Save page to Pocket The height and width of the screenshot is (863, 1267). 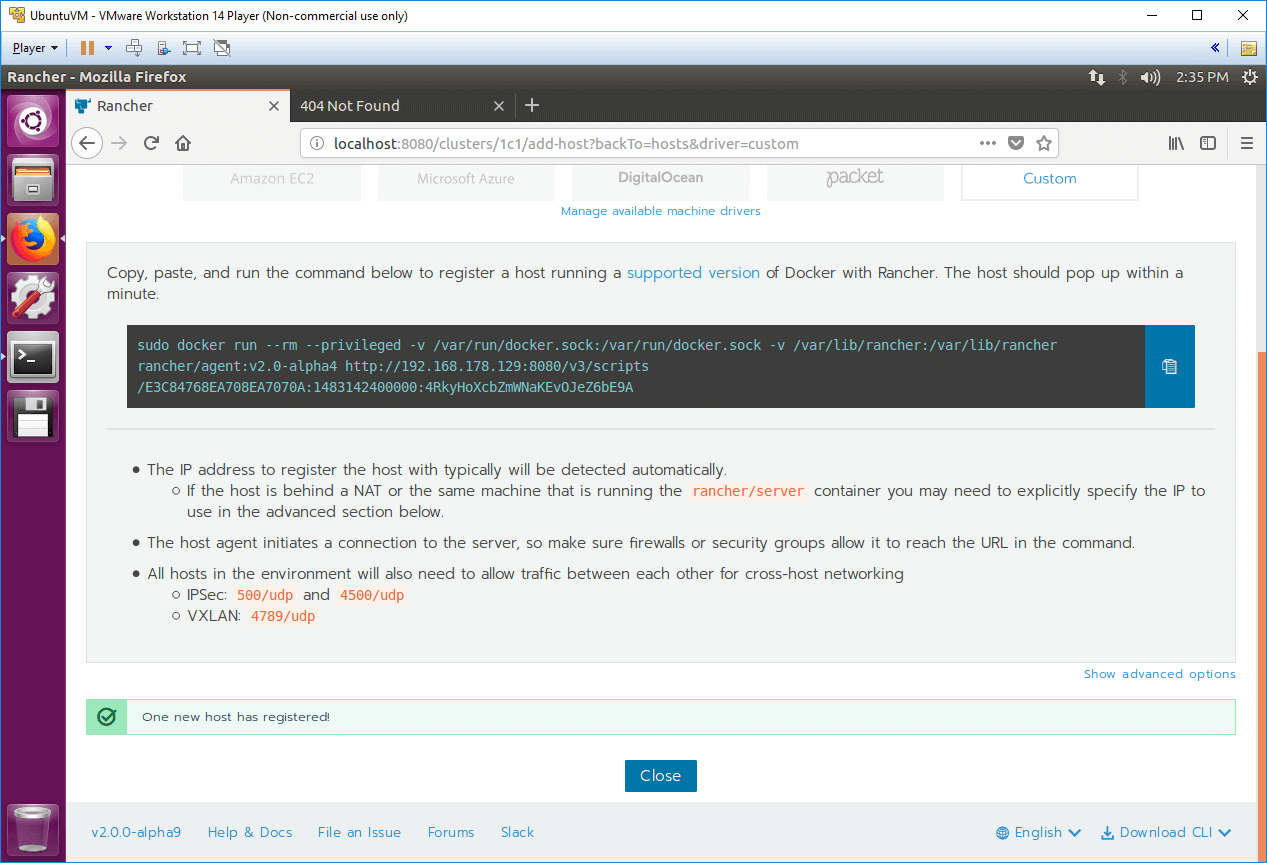click(x=1016, y=143)
